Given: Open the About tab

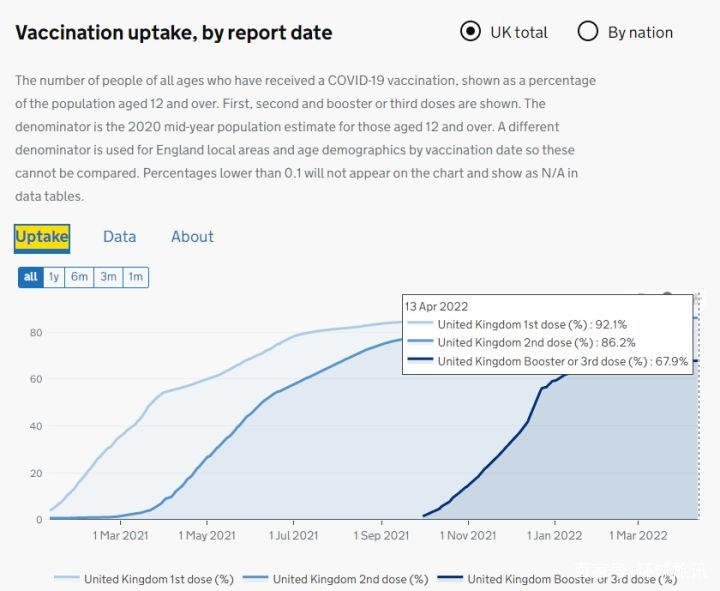Looking at the screenshot, I should click(192, 237).
